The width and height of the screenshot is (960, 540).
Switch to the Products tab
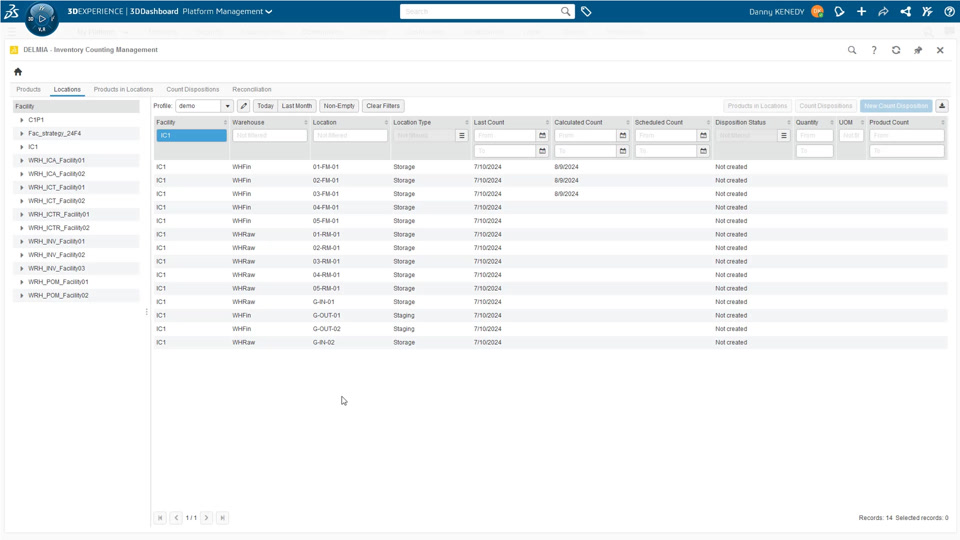28,89
